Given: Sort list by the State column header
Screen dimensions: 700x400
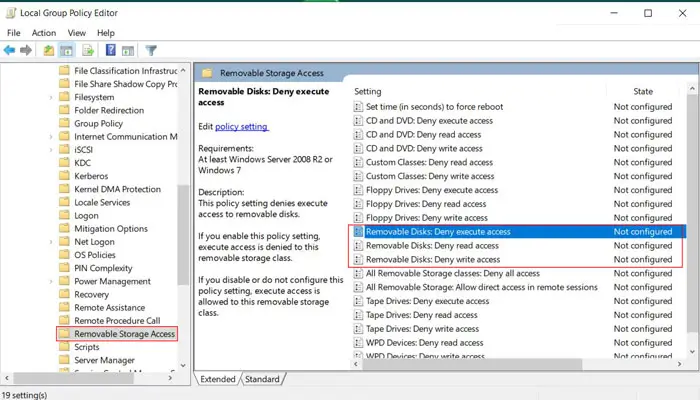Looking at the screenshot, I should (642, 91).
